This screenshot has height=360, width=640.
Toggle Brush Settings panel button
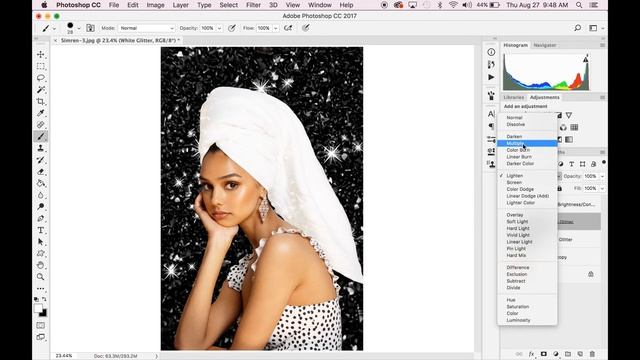click(x=90, y=28)
